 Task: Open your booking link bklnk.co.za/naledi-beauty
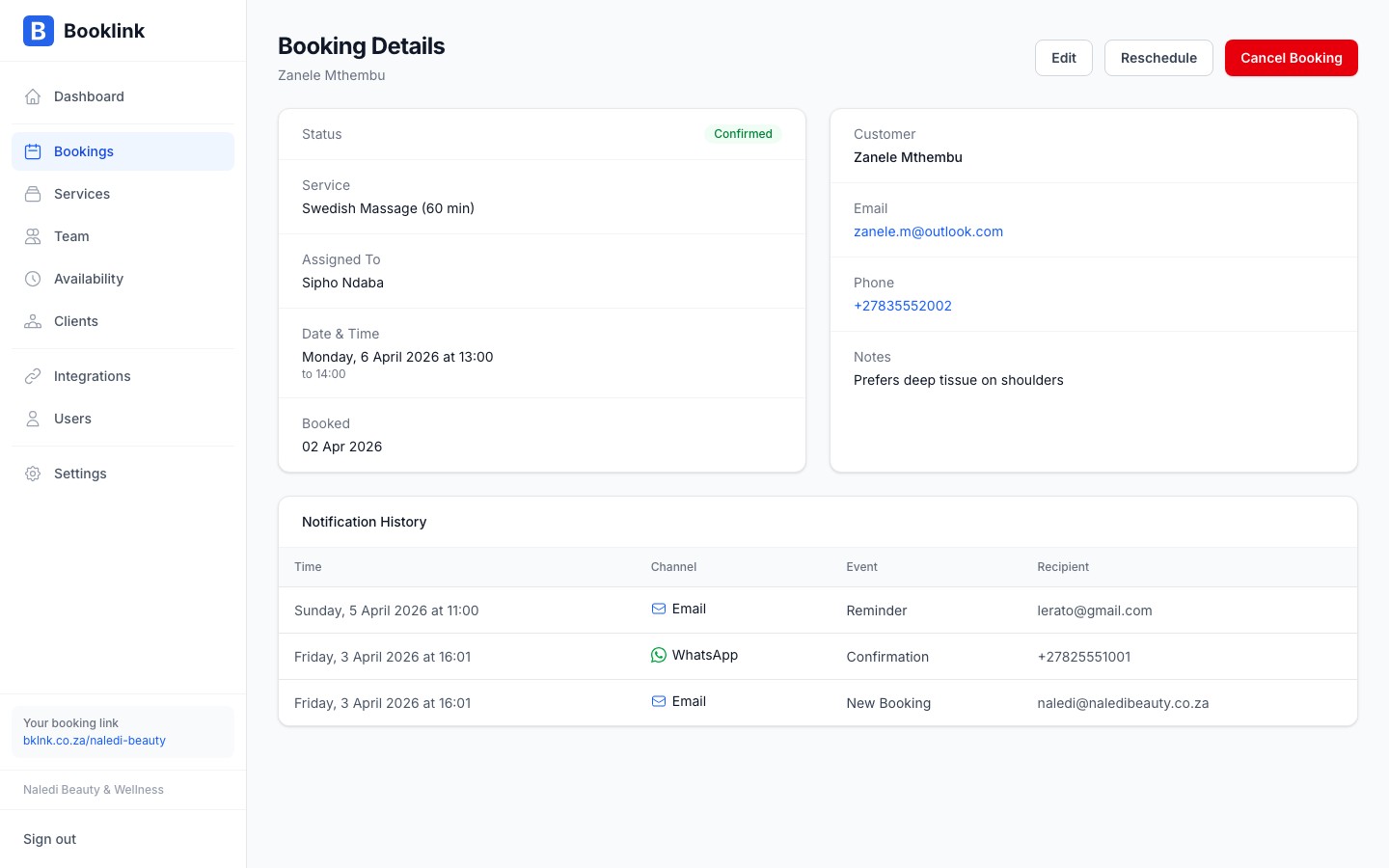coord(94,741)
